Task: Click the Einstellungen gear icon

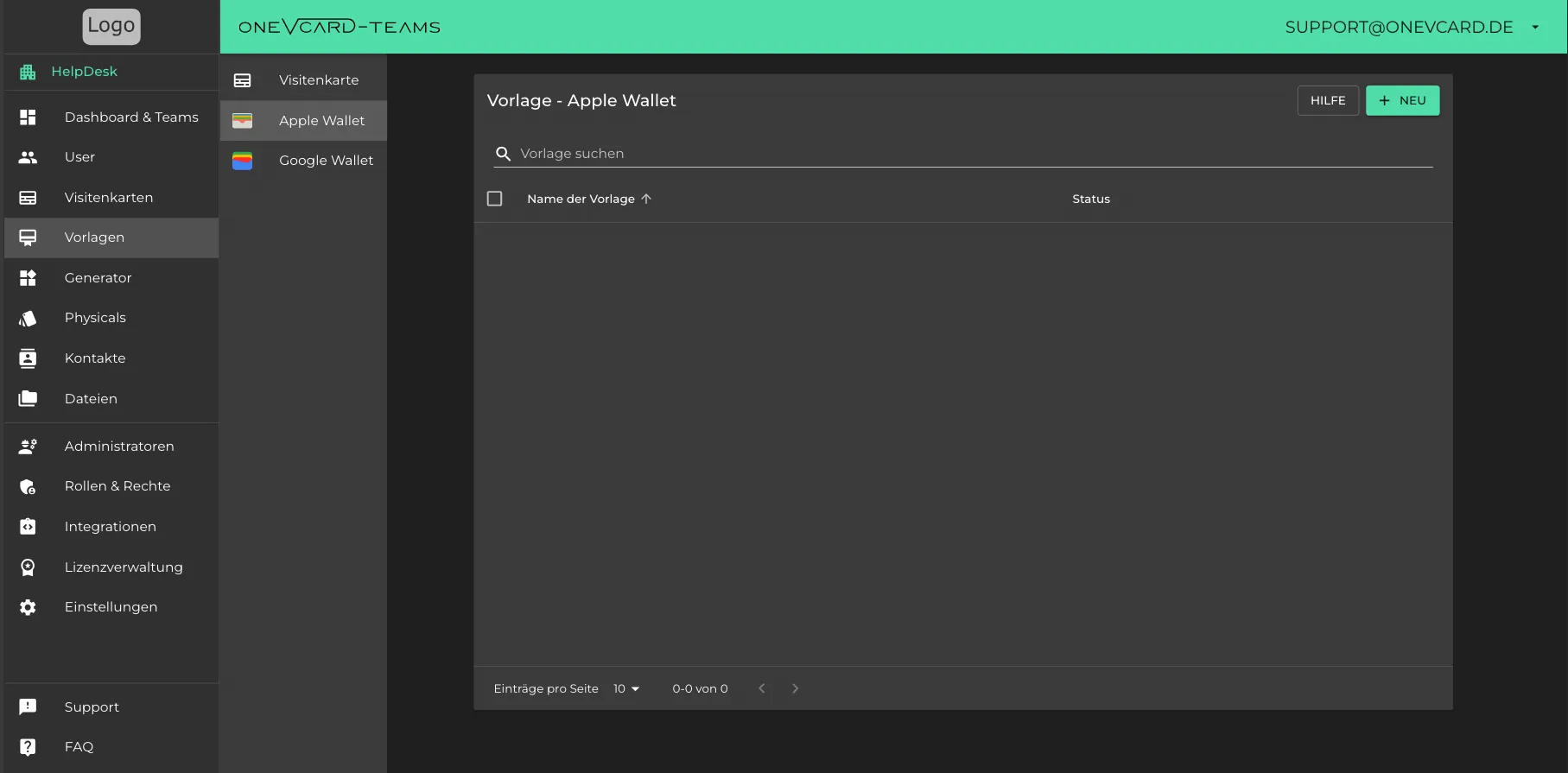Action: pyautogui.click(x=28, y=607)
